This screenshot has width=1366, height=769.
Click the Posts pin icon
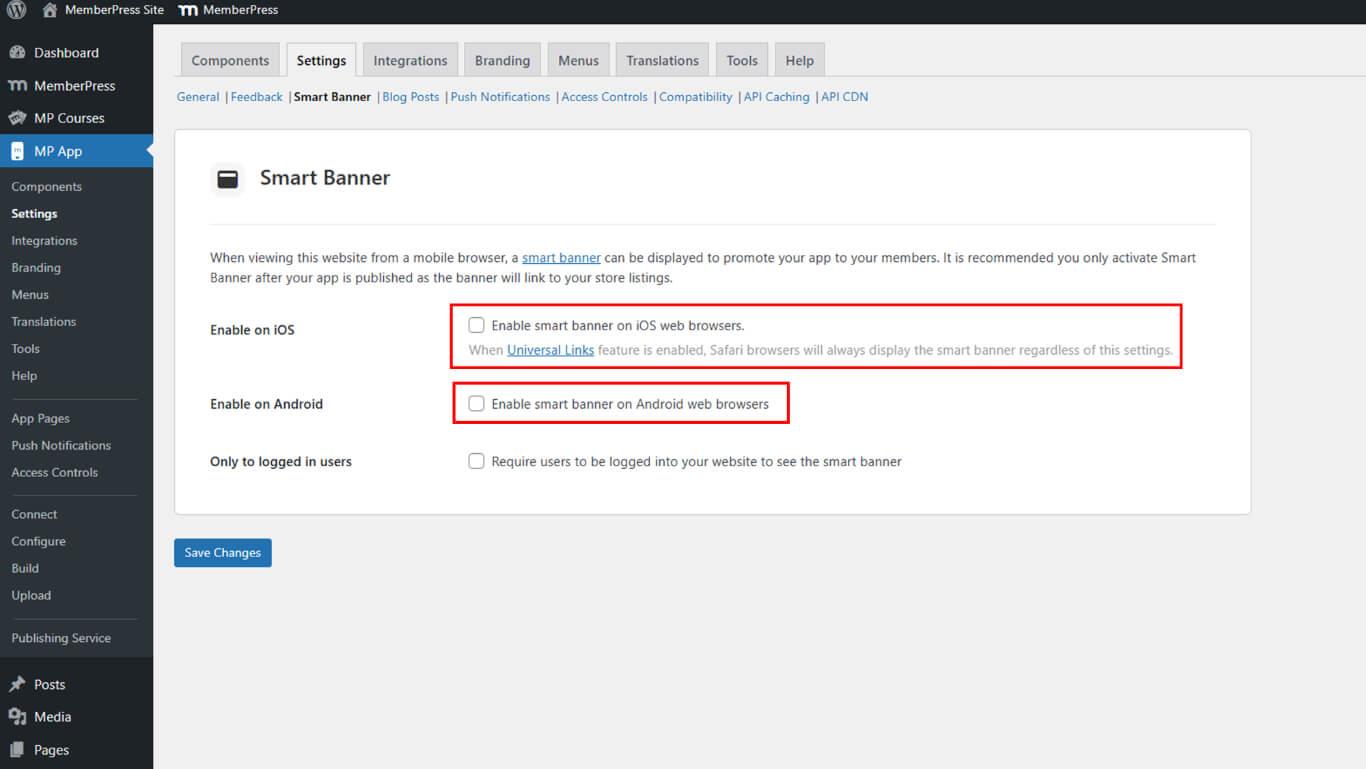17,685
